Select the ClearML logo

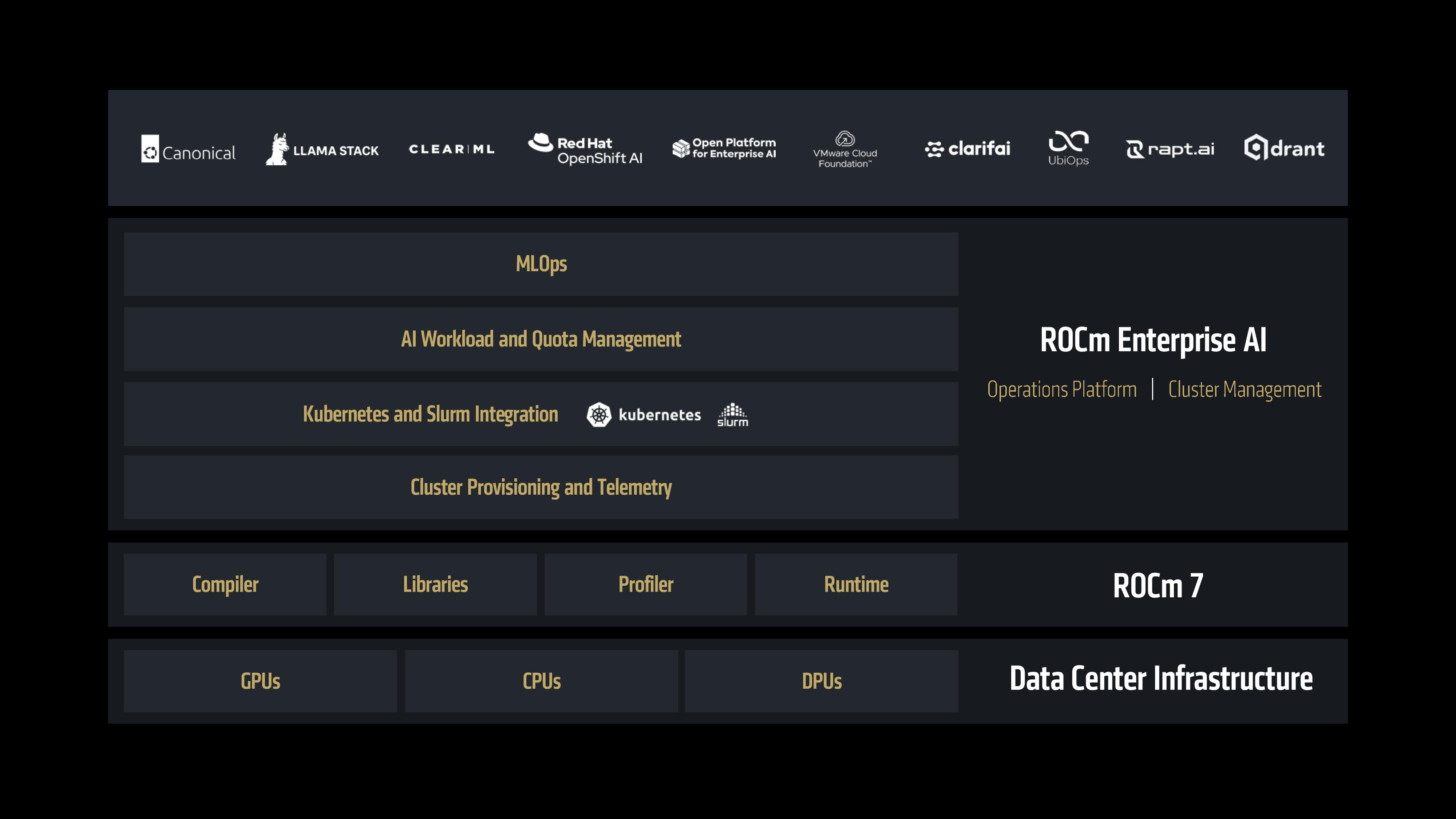(x=452, y=149)
